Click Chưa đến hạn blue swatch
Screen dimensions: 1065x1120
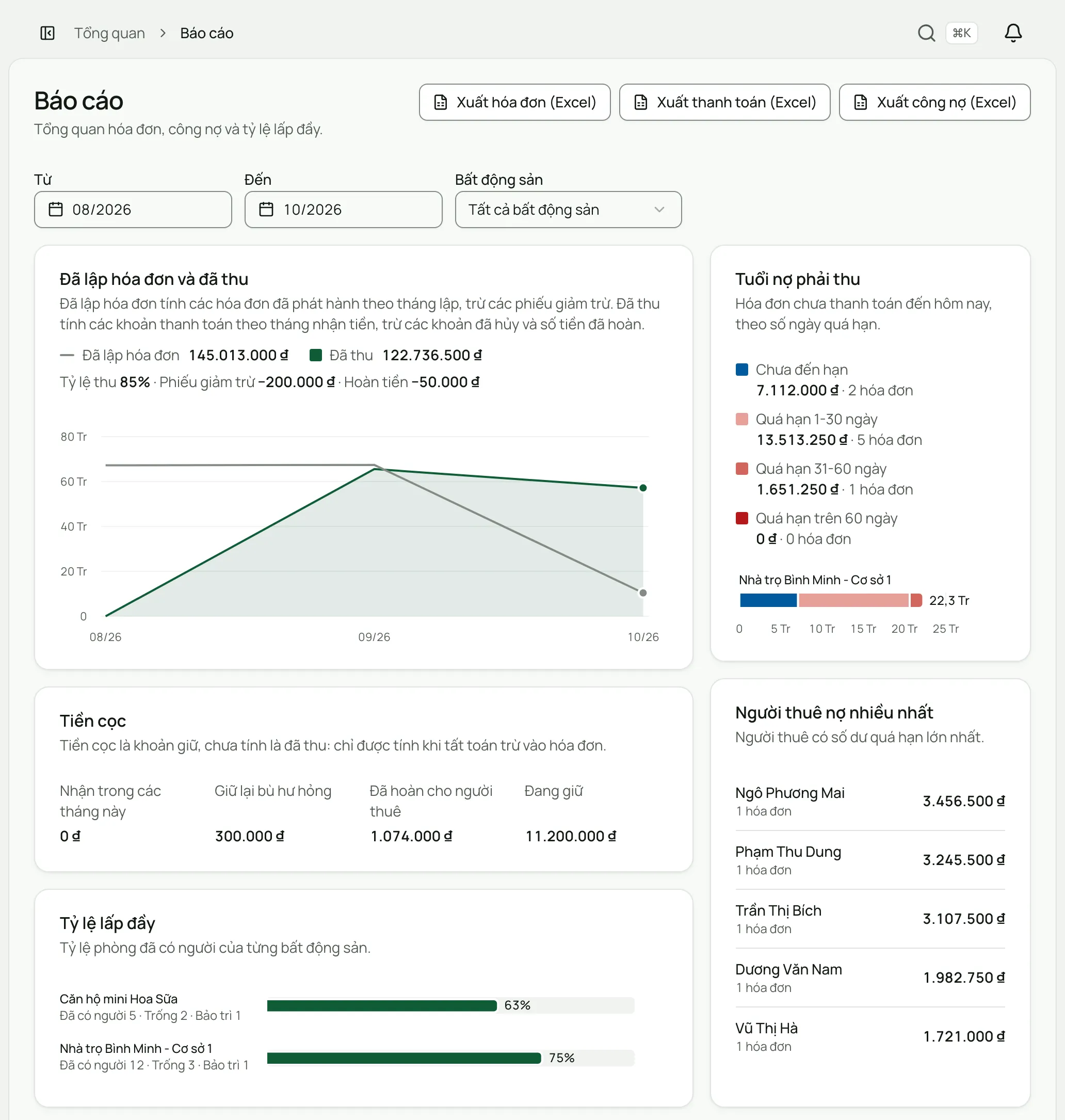[741, 370]
